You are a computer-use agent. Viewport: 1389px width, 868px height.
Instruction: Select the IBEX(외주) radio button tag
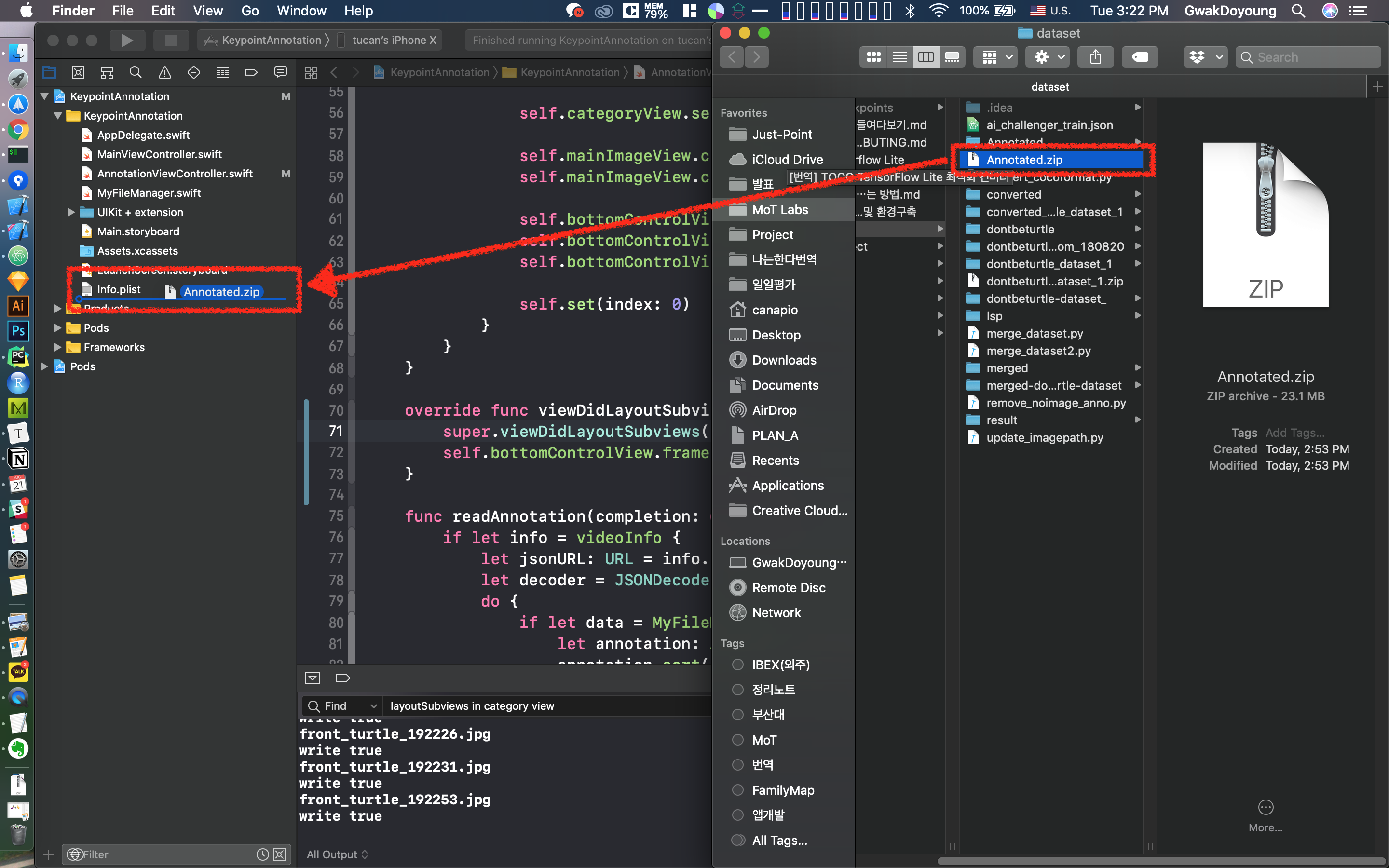click(737, 664)
